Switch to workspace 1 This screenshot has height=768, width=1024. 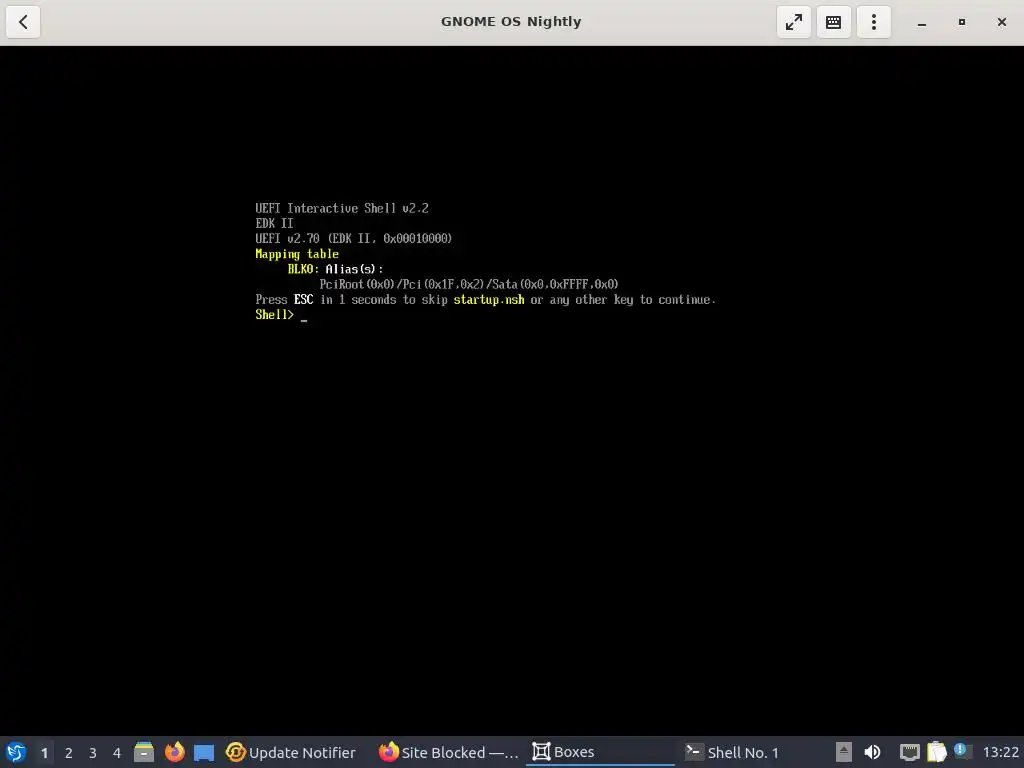pos(44,753)
